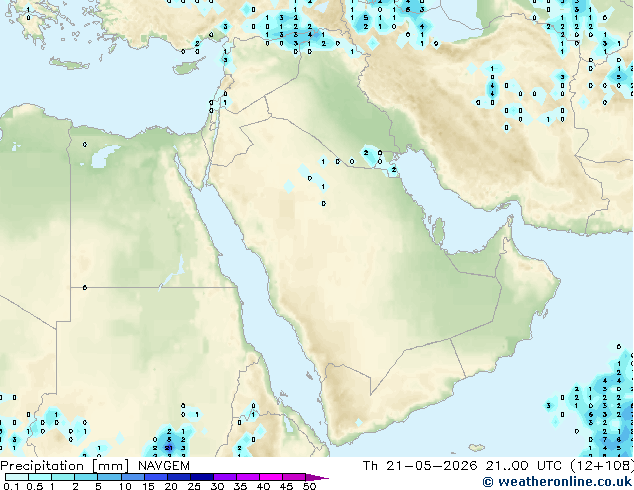The height and width of the screenshot is (490, 634).
Task: Select the magenta swatch between 40 and 45
Action: click(x=271, y=477)
